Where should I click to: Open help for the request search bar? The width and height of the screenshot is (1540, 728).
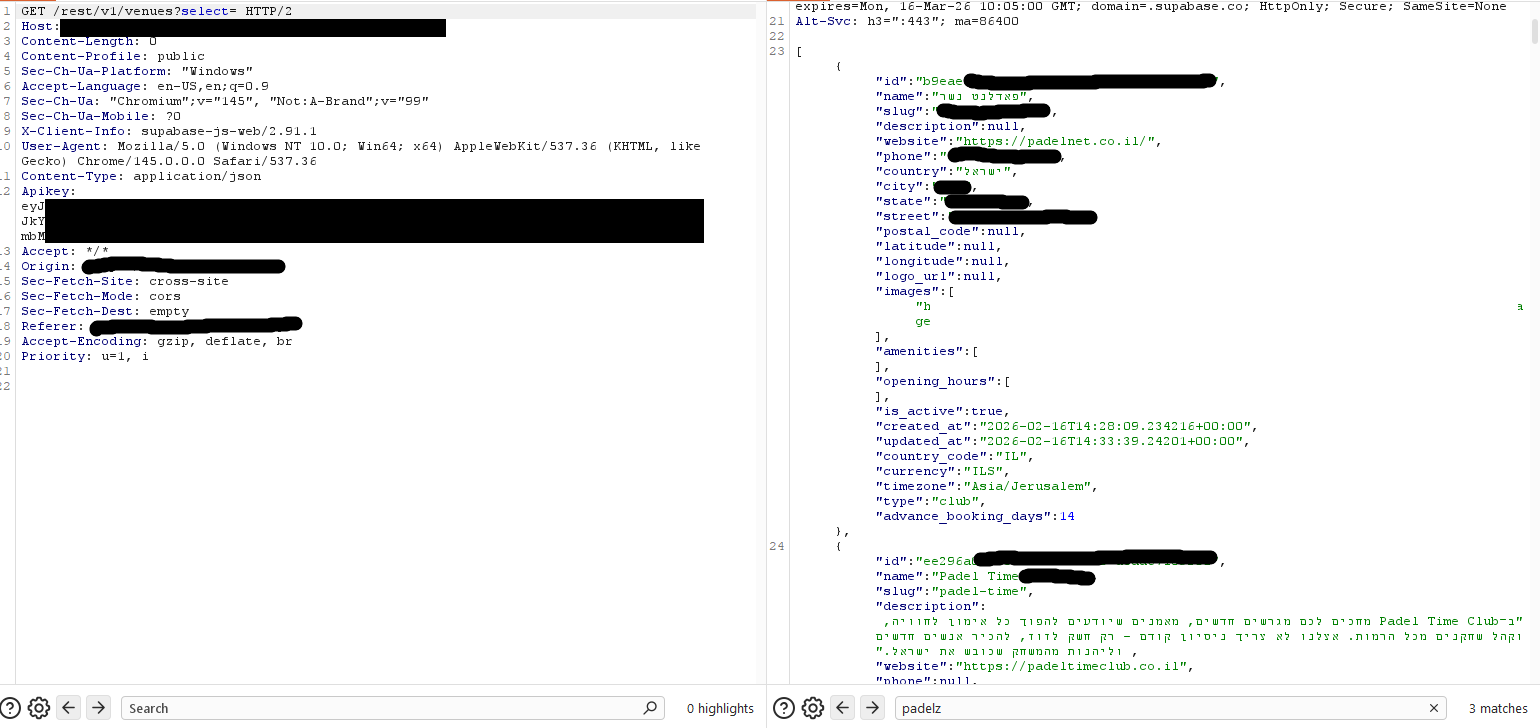point(9,707)
